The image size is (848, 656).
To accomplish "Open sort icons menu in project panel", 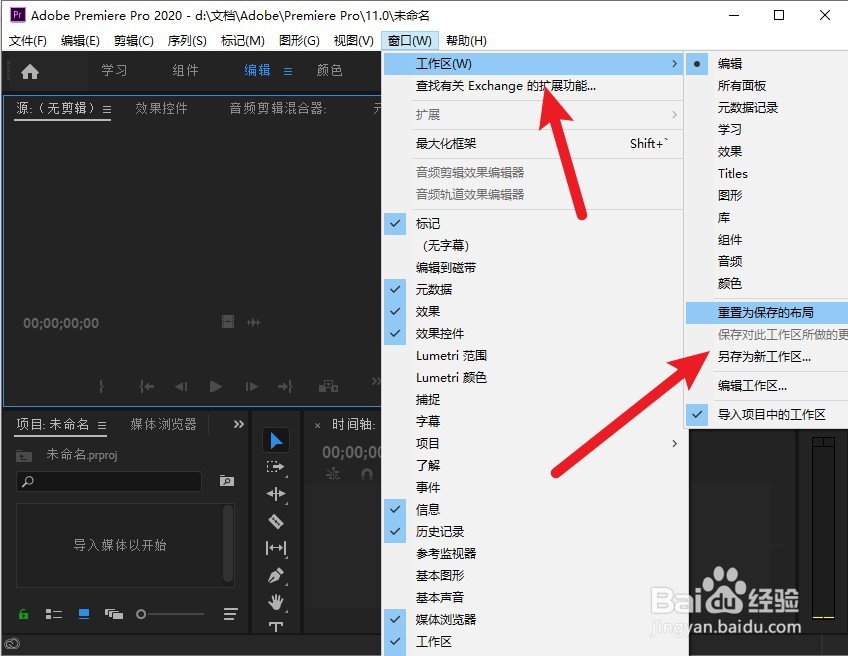I will [230, 614].
